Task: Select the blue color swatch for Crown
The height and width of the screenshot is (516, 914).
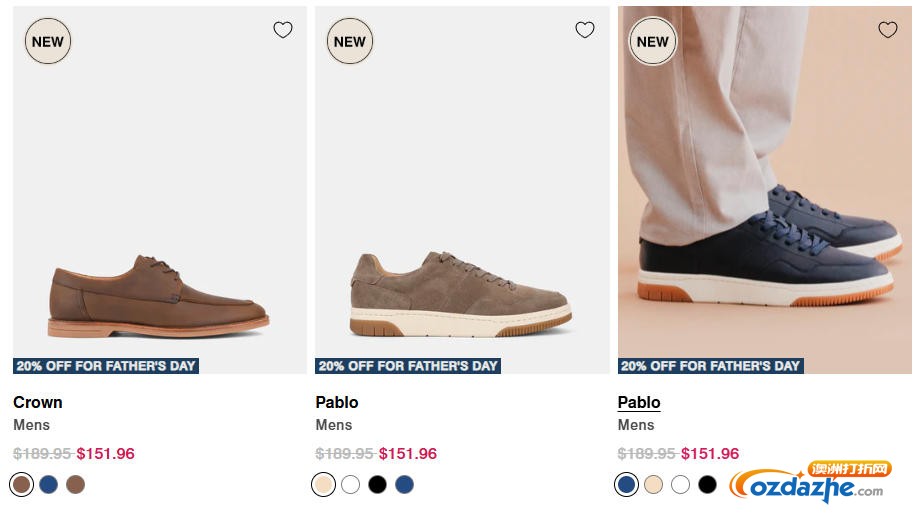Action: 49,485
